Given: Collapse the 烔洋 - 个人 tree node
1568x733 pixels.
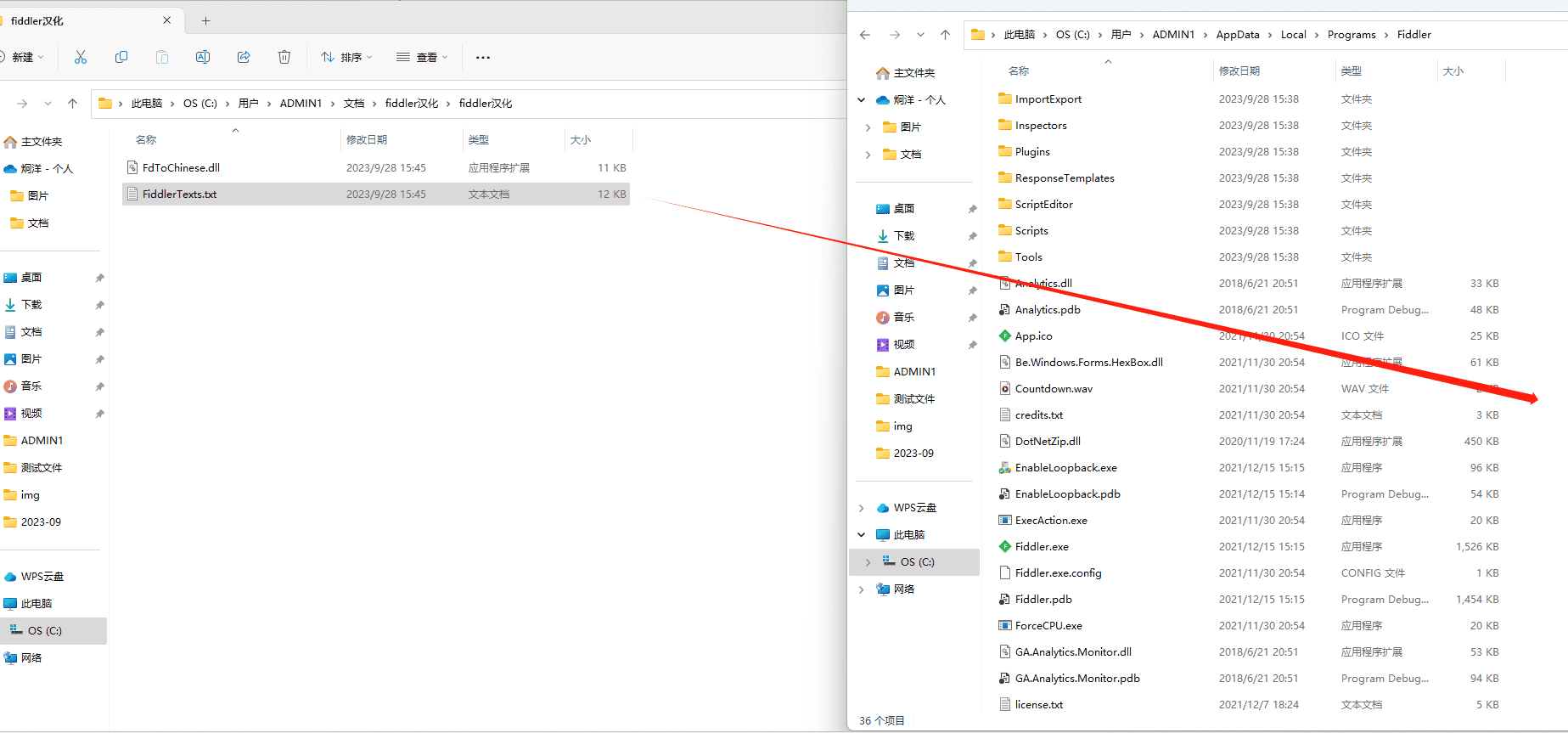Looking at the screenshot, I should [x=862, y=100].
